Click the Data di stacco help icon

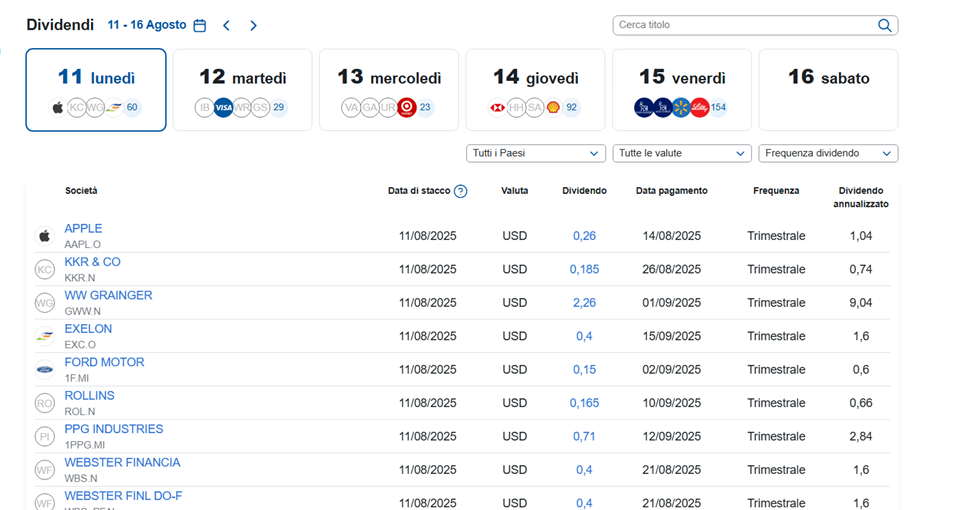(x=460, y=191)
